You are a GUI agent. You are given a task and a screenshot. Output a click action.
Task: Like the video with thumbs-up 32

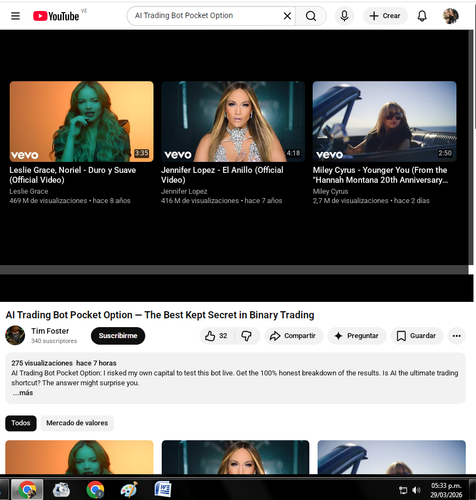(217, 336)
